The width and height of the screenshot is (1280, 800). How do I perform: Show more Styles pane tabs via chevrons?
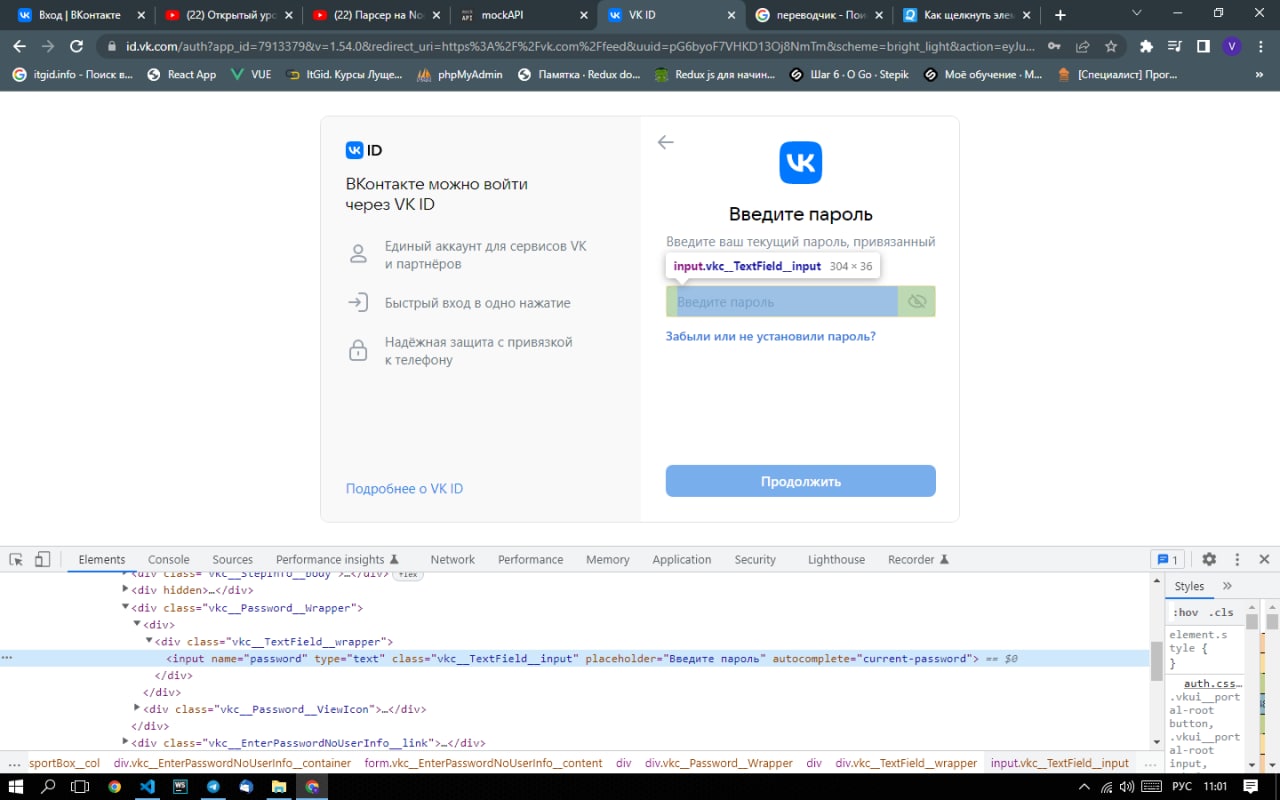[x=1227, y=586]
